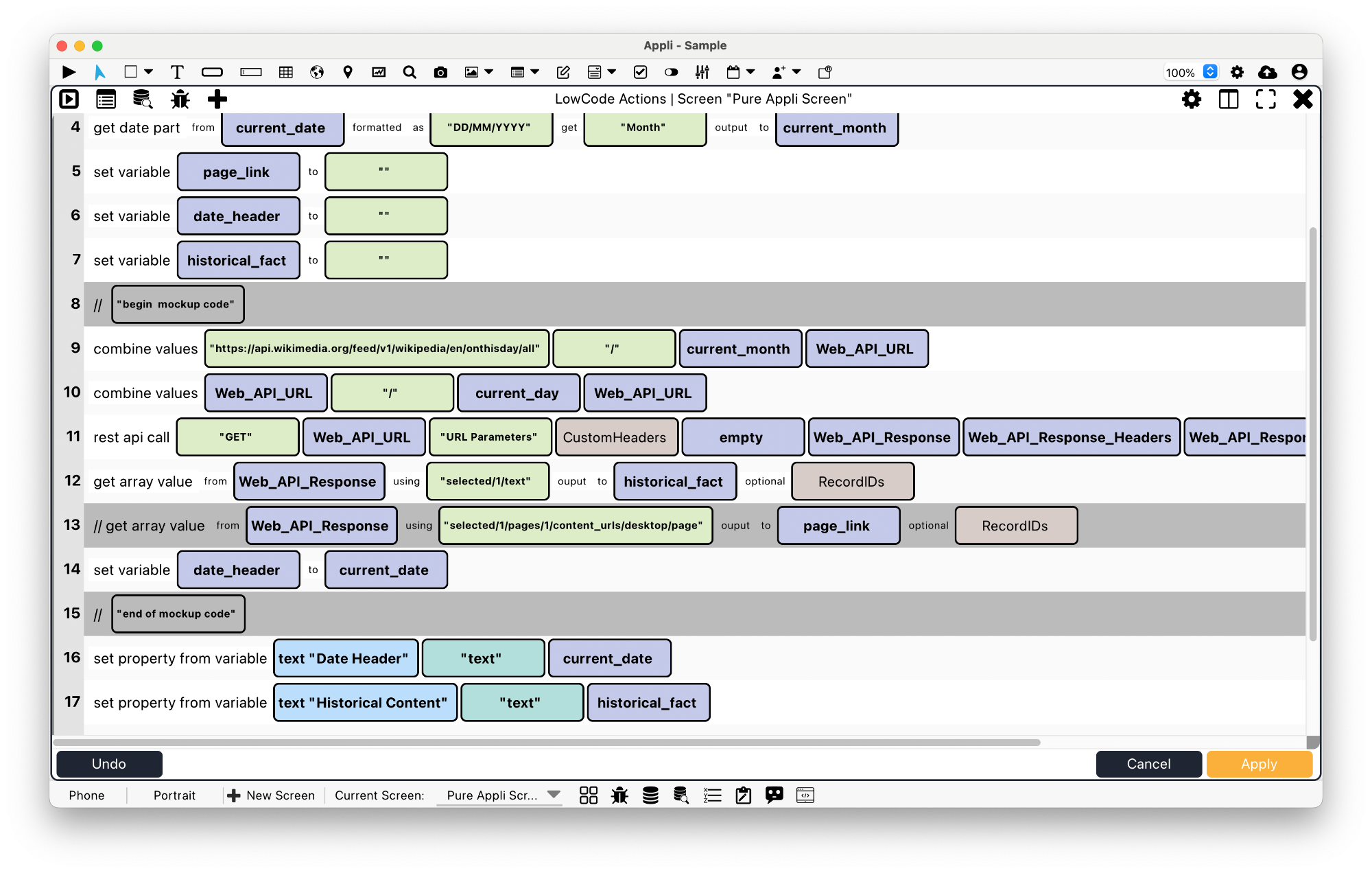This screenshot has width=1372, height=873.
Task: Click CustomHeaders block in line 11
Action: pos(617,437)
